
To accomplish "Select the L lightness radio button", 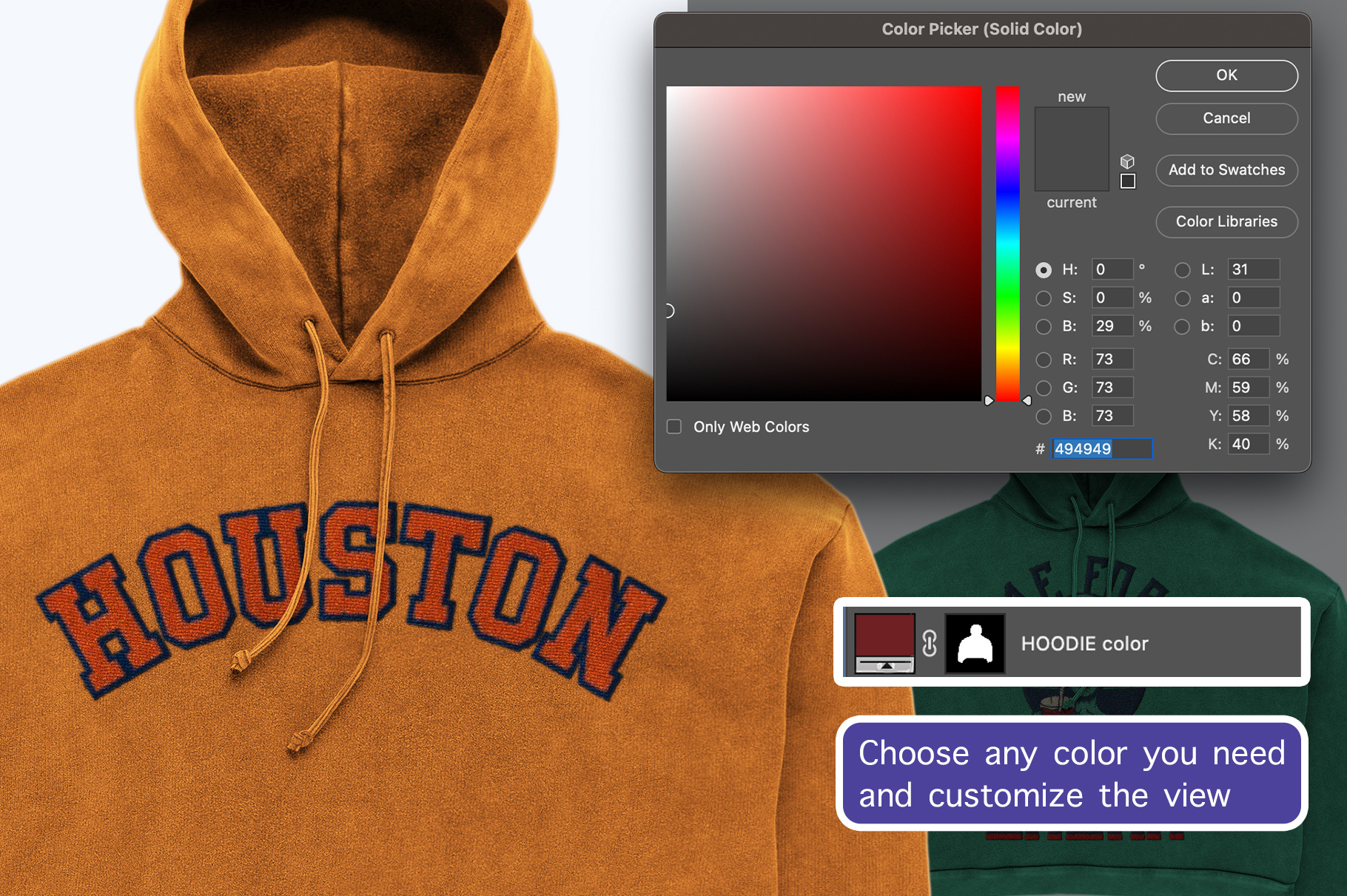I will pyautogui.click(x=1183, y=270).
